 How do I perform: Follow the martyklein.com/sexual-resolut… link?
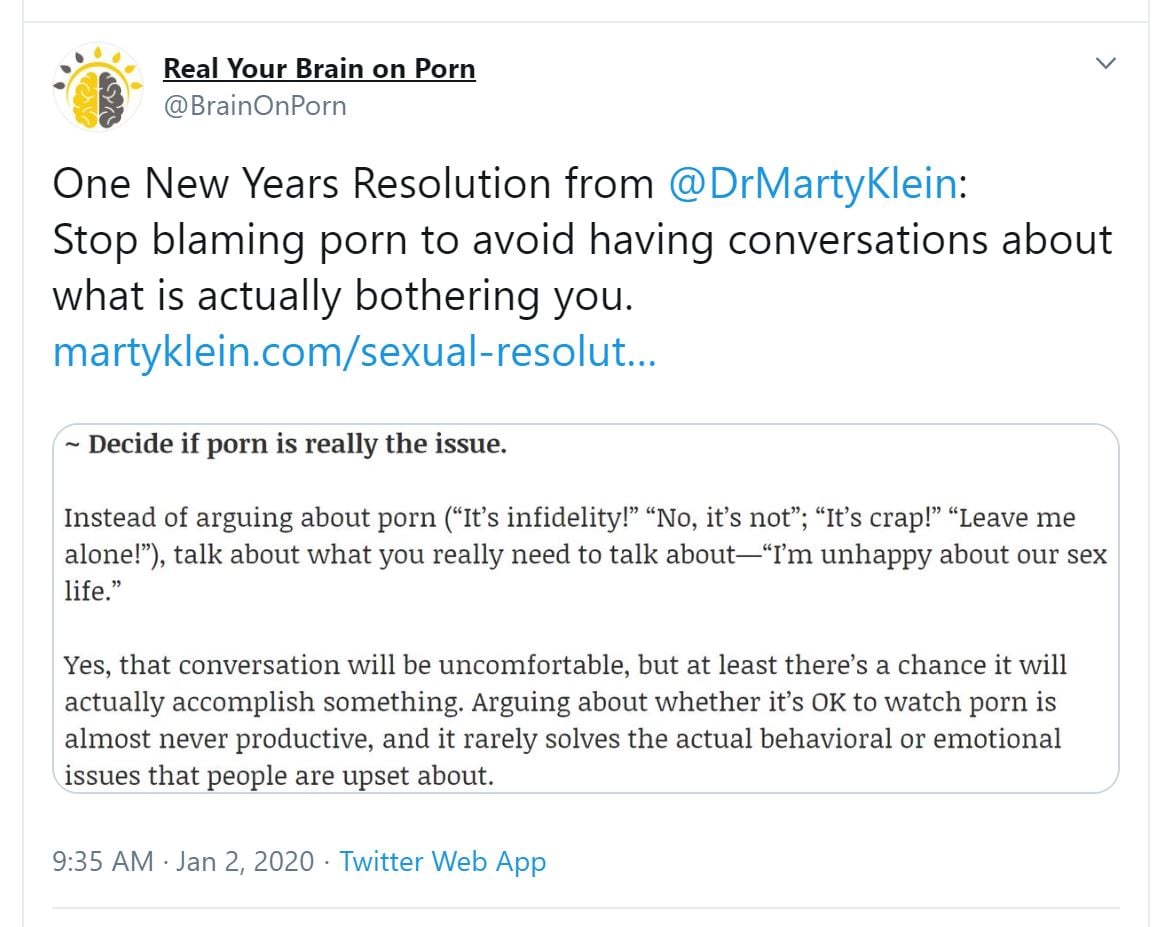click(x=354, y=352)
